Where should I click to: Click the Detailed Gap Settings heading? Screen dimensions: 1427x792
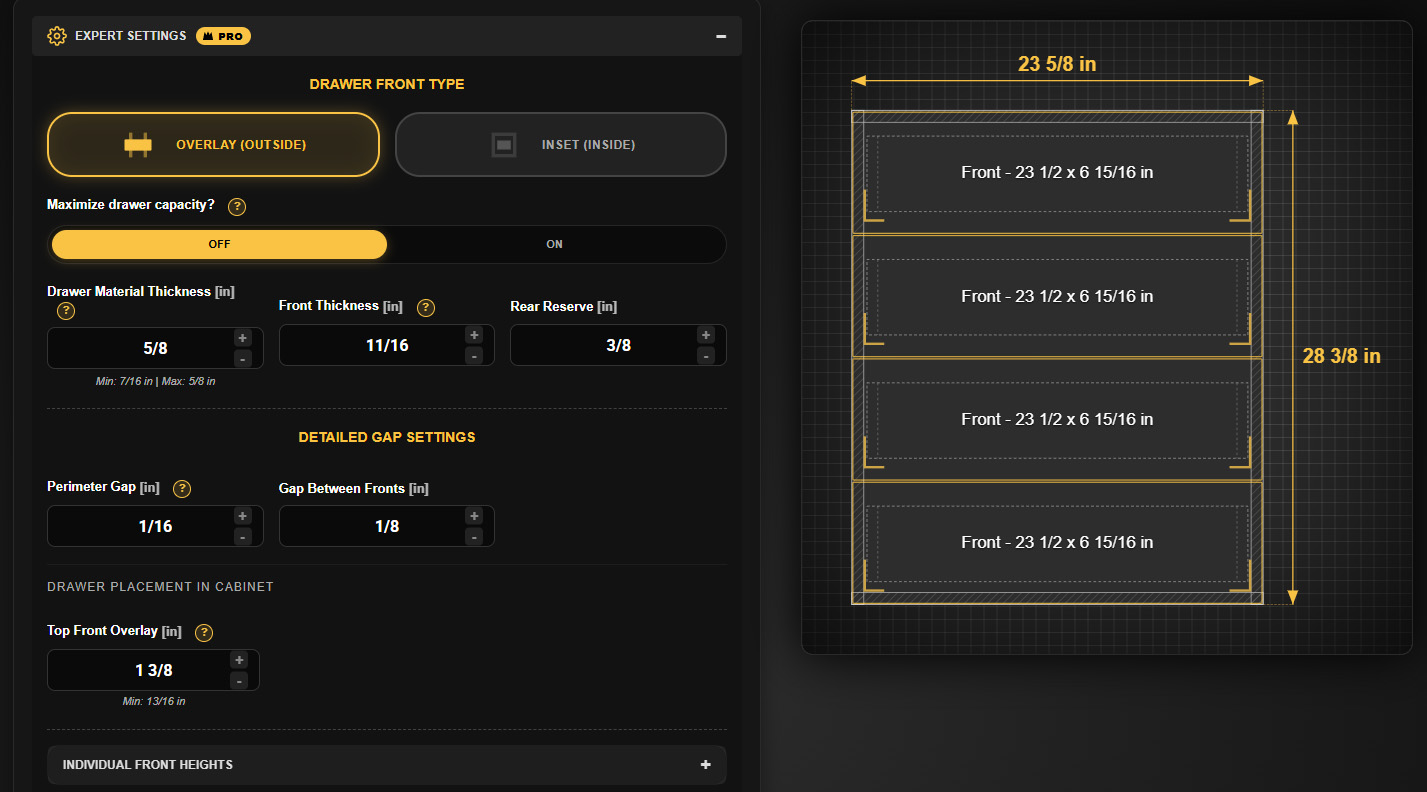387,437
